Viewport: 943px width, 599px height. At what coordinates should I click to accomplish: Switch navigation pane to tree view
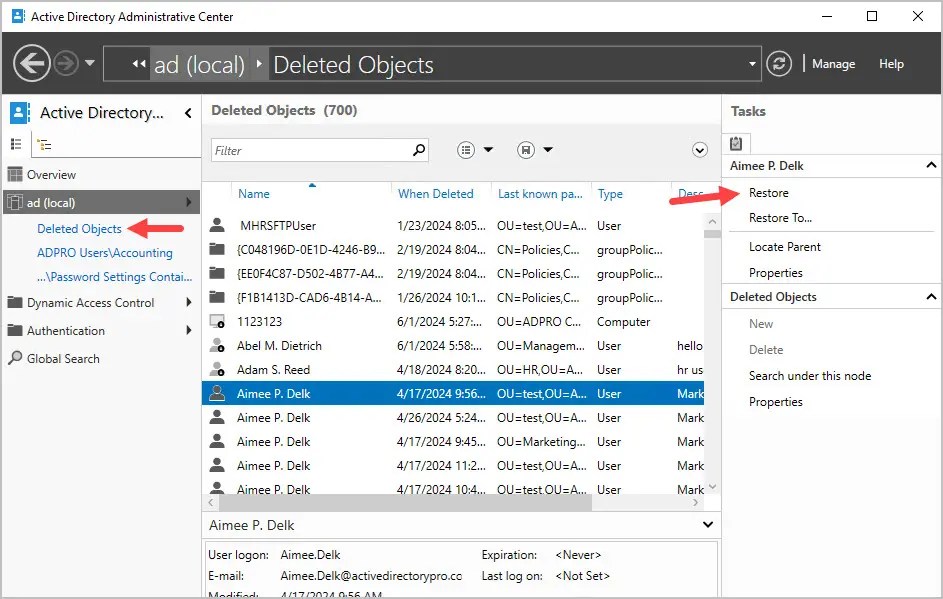tap(44, 144)
